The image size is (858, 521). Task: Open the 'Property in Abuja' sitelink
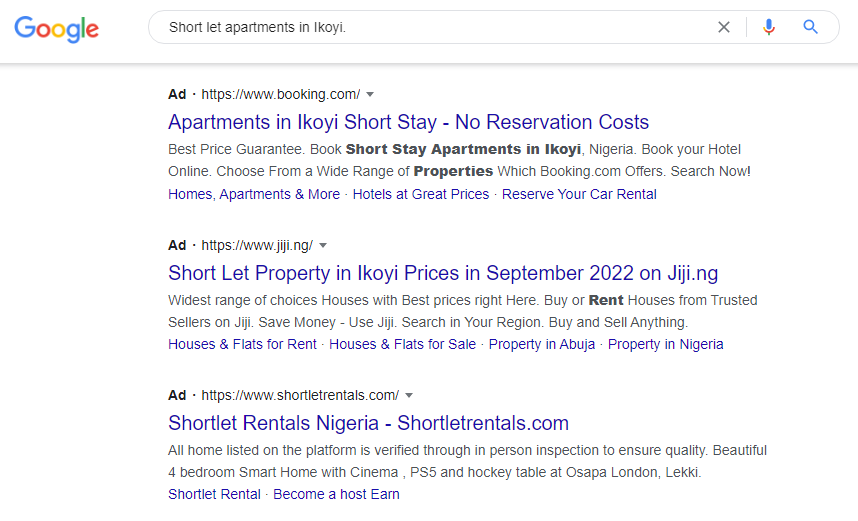(541, 344)
